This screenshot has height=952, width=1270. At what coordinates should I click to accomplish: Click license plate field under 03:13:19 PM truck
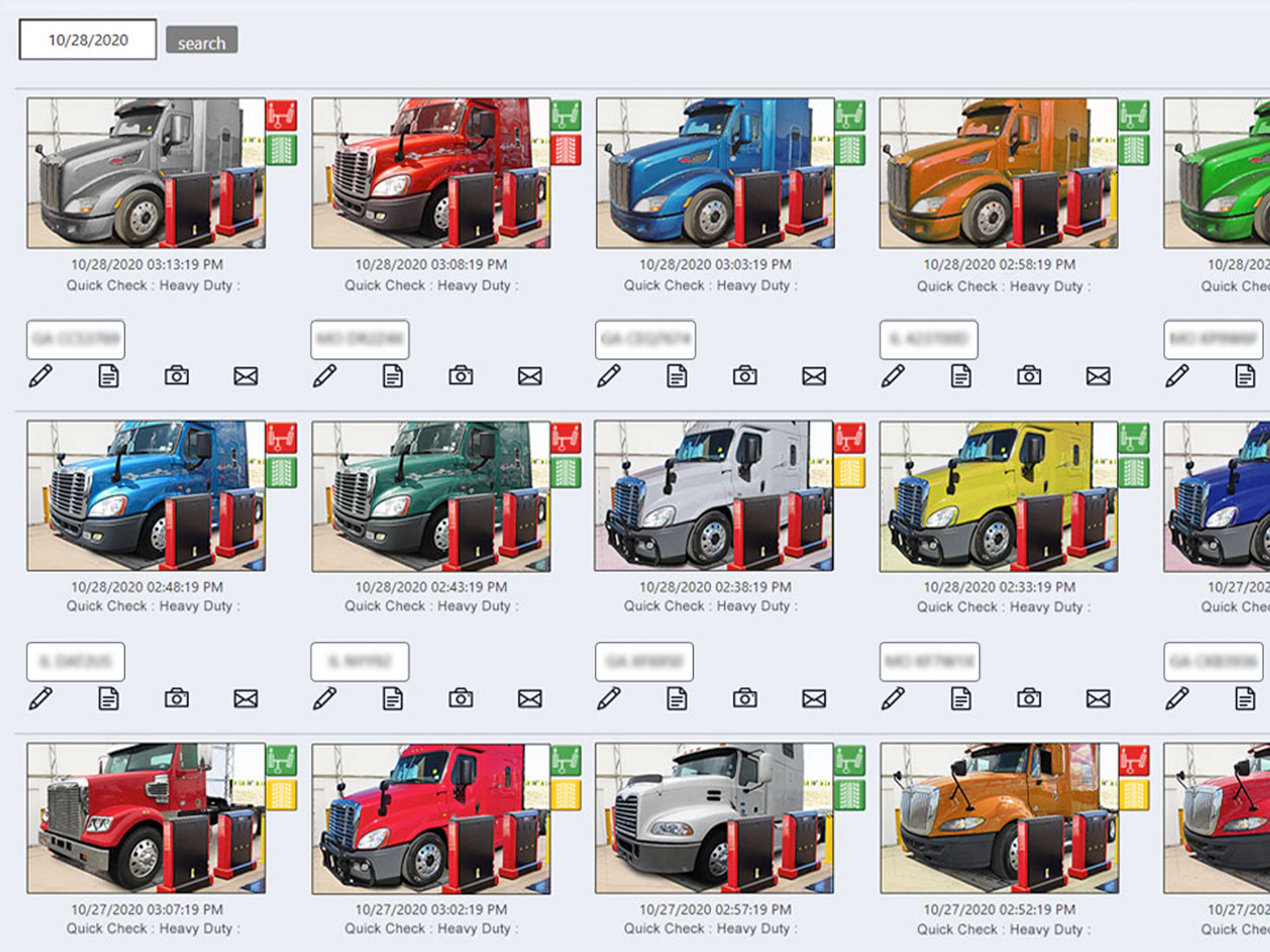(x=76, y=340)
